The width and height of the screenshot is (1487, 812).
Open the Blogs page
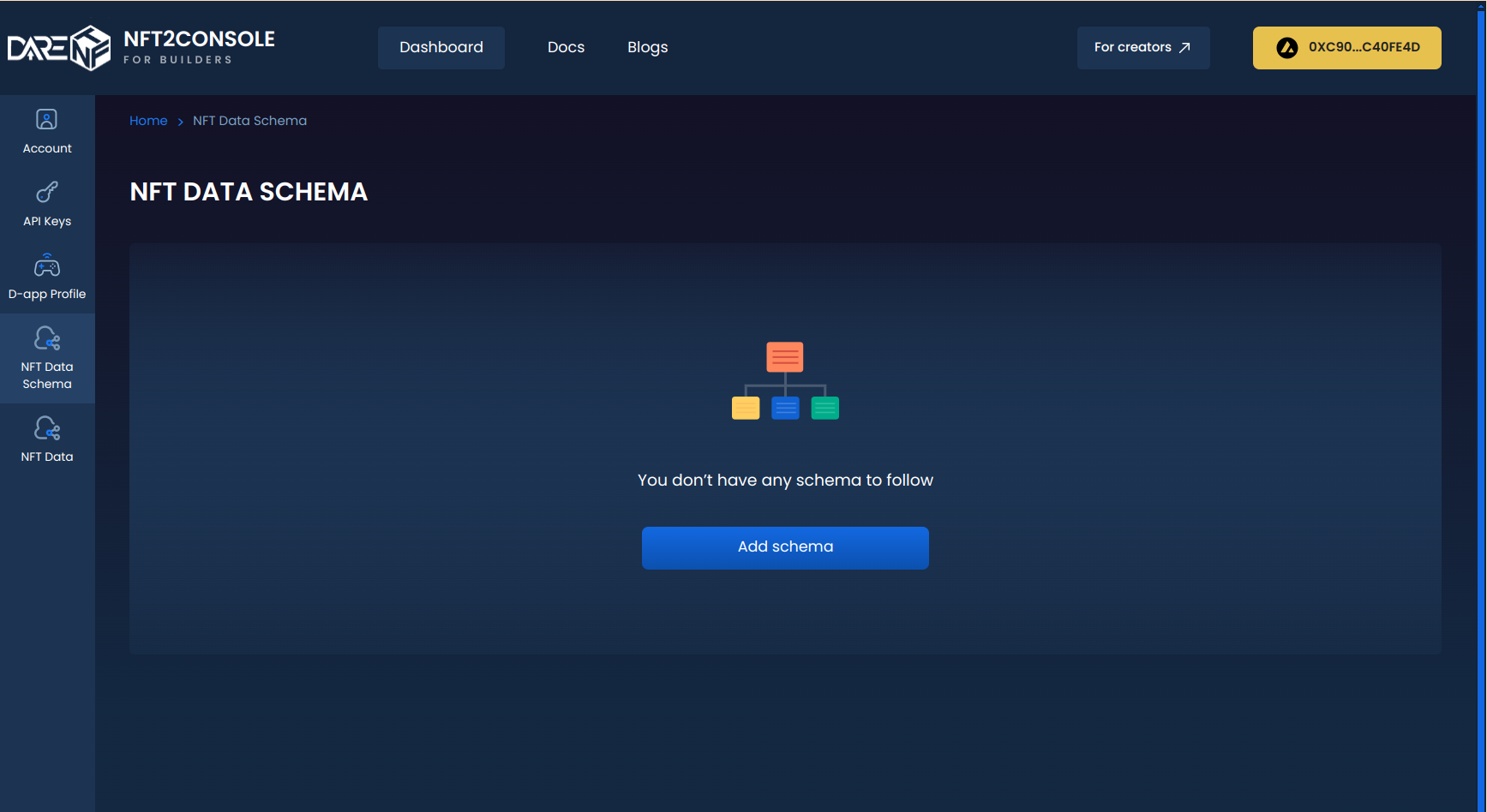647,47
